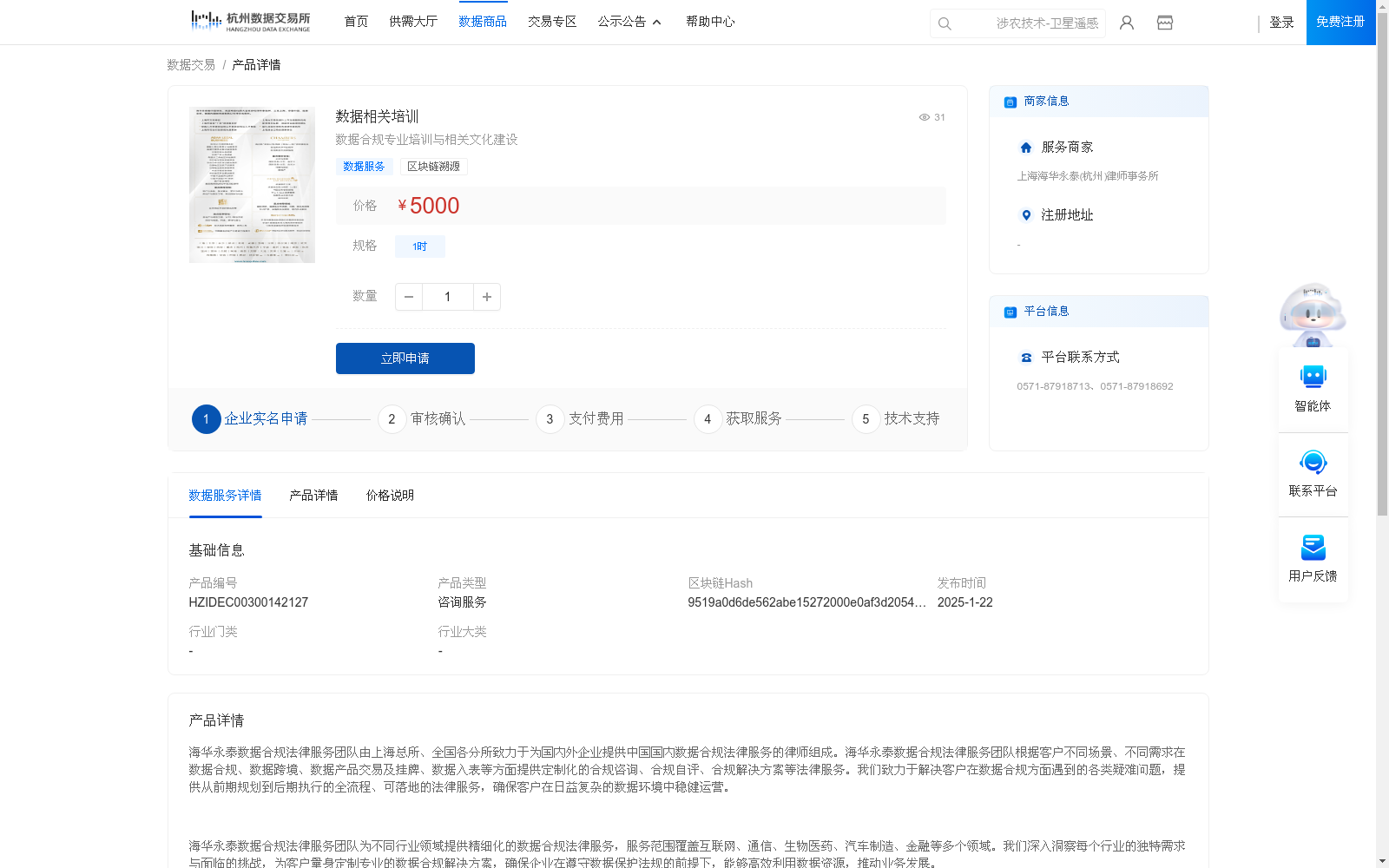
Task: Click product number HZIDEC00300142127
Action: (x=248, y=602)
